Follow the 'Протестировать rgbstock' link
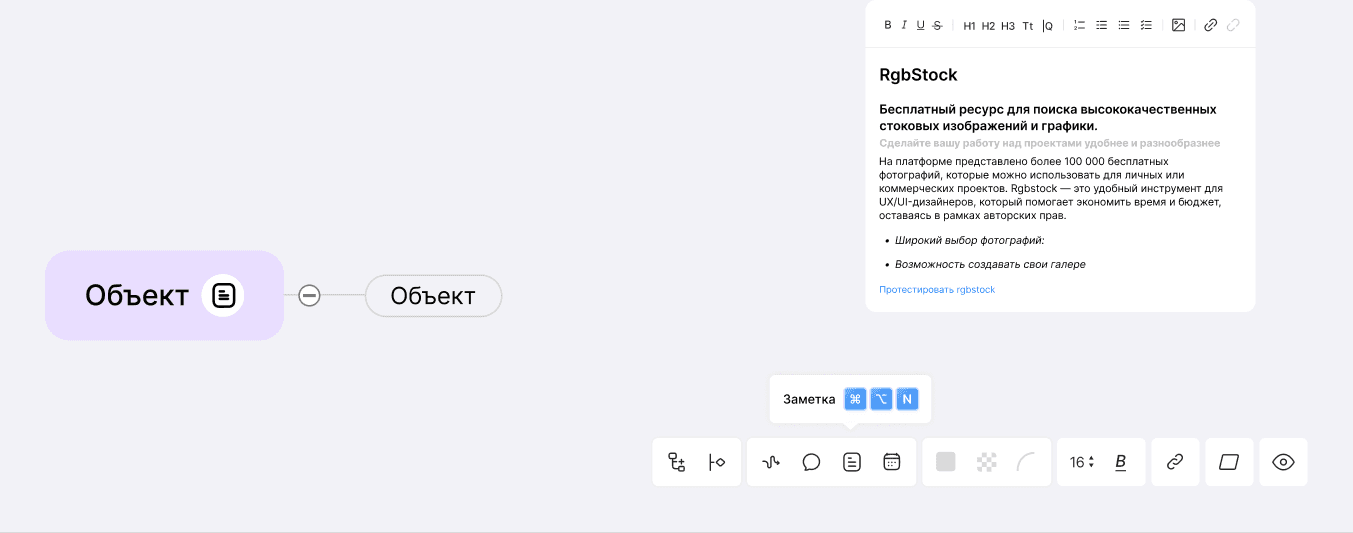Viewport: 1353px width, 533px height. 937,290
